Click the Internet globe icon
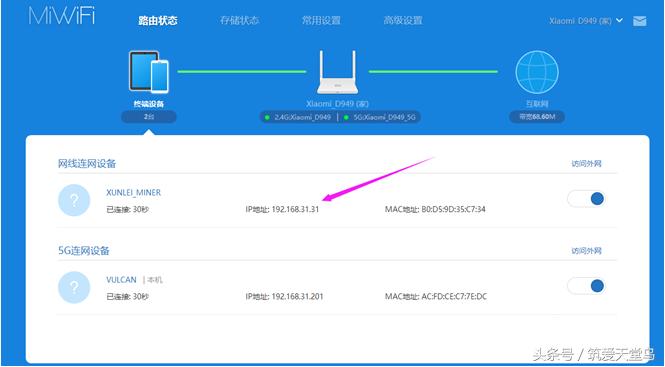The image size is (665, 367). (537, 72)
